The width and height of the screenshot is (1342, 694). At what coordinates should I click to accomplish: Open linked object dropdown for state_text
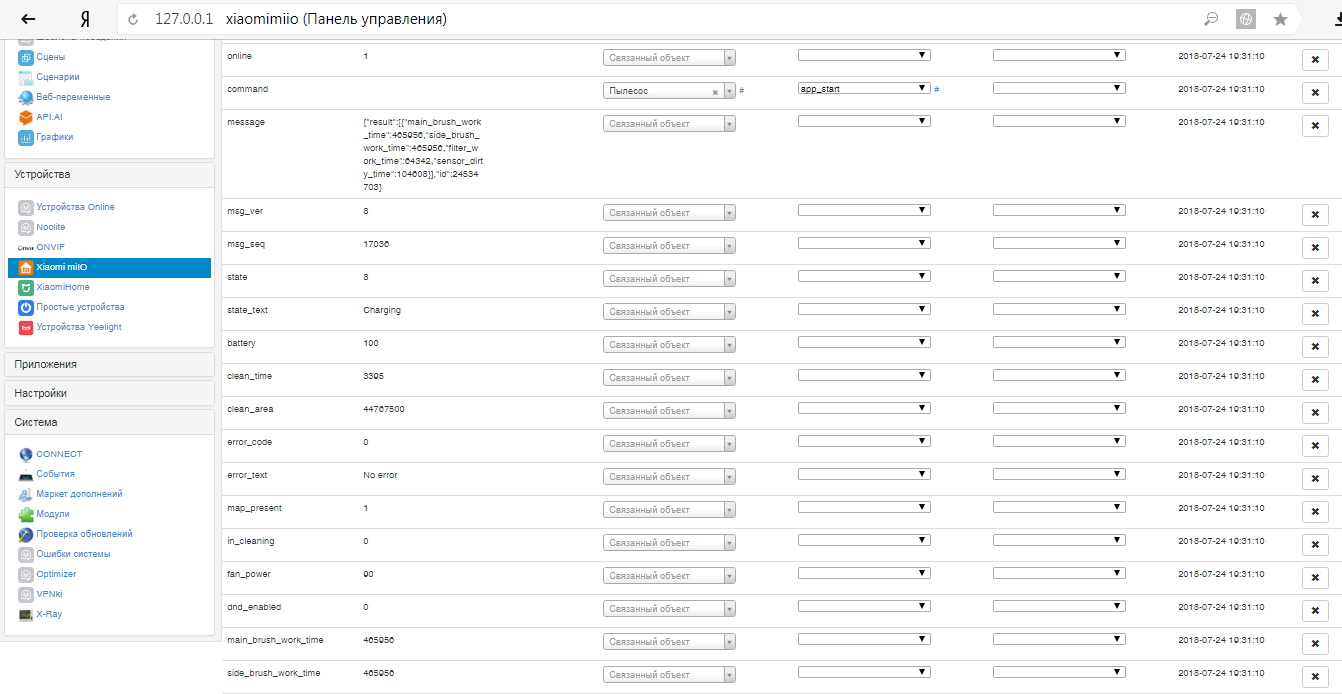point(669,312)
